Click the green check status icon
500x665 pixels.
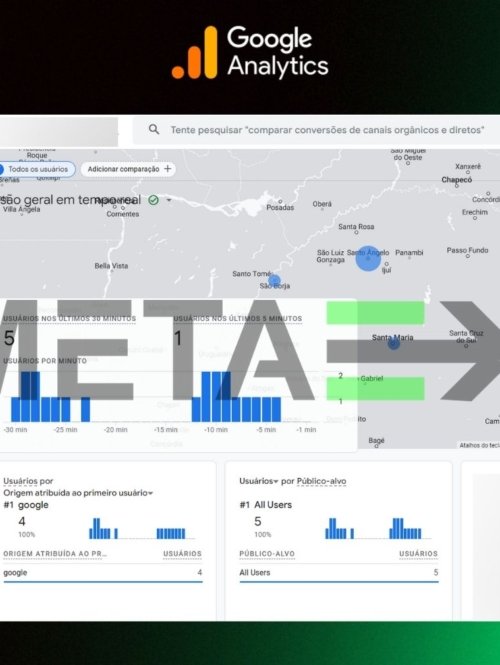[x=154, y=200]
